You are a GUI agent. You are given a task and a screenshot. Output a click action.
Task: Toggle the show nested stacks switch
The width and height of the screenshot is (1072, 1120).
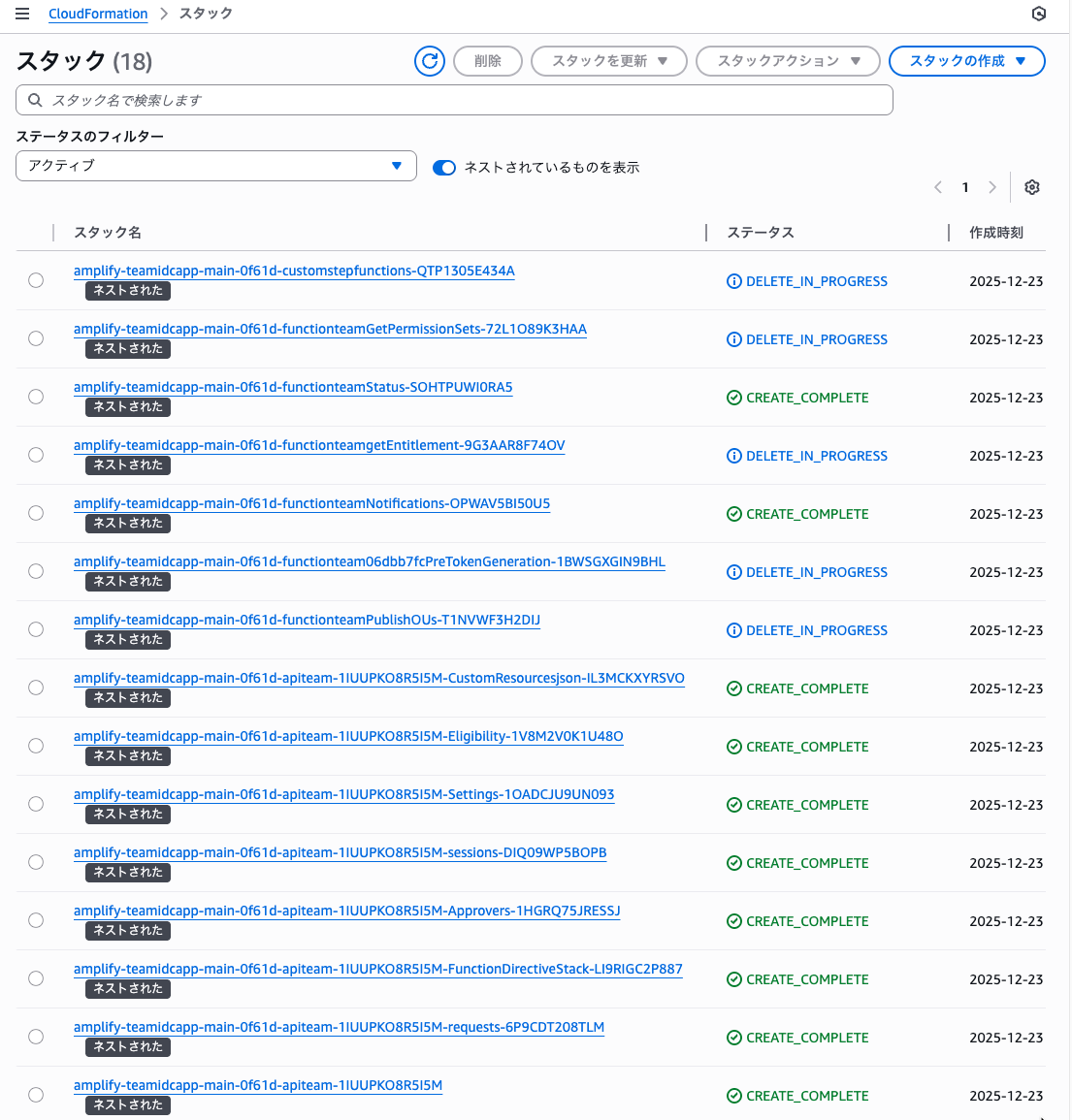444,168
